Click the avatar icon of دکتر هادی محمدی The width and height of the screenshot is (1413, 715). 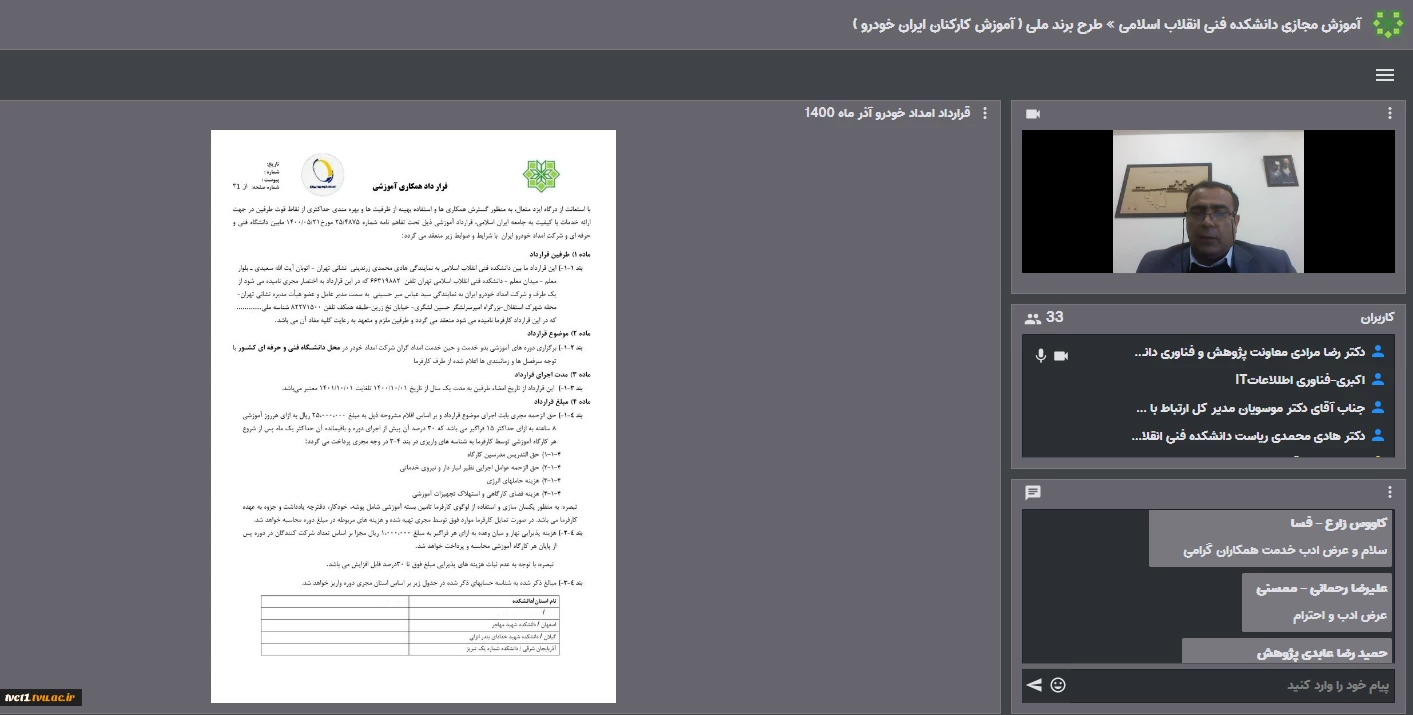click(x=1378, y=436)
